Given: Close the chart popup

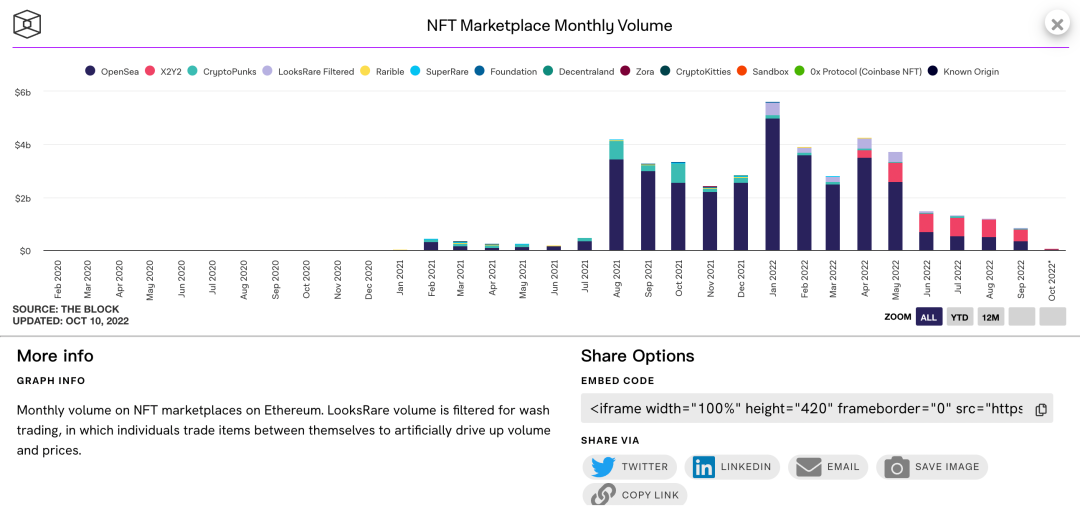Looking at the screenshot, I should [1057, 23].
